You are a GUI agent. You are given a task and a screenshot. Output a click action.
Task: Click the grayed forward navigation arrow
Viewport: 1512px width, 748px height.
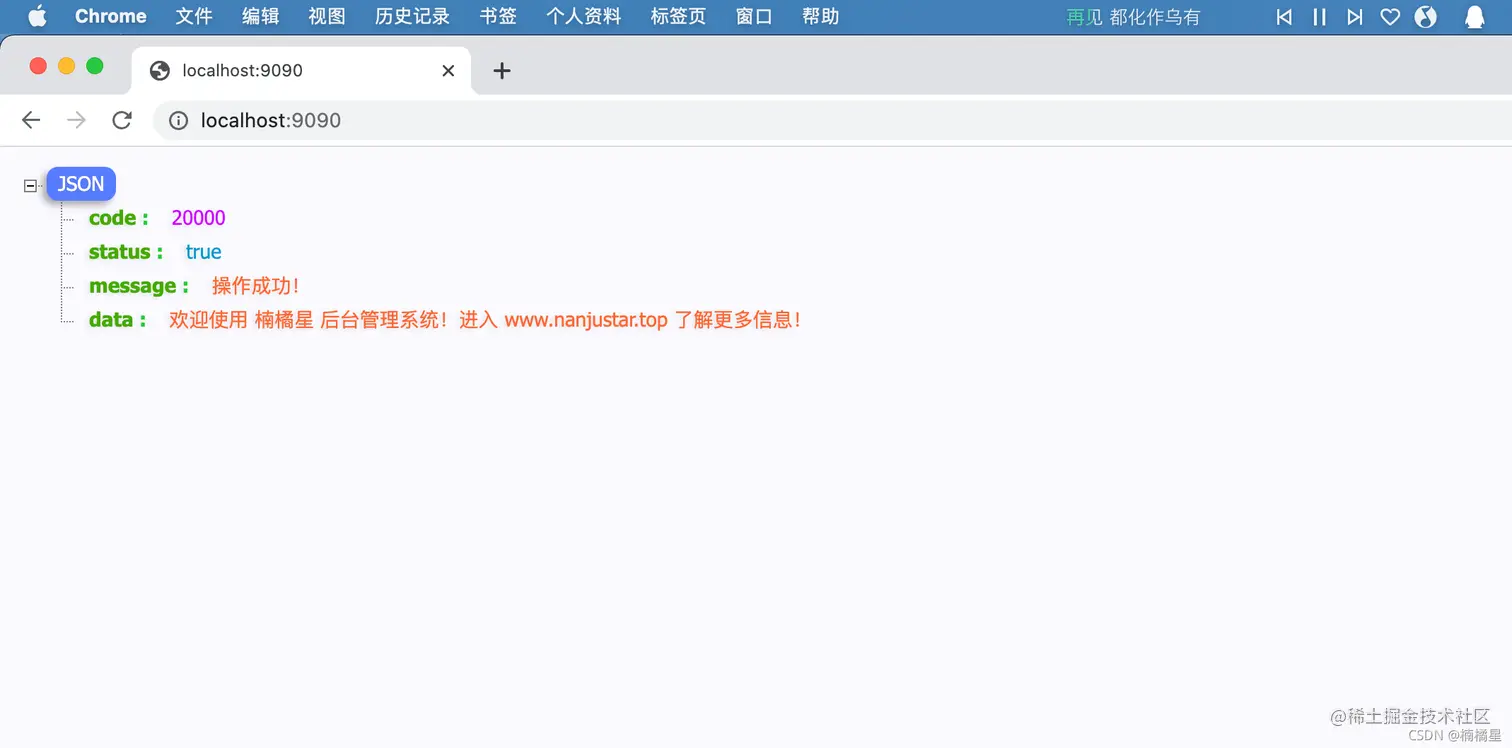[76, 120]
